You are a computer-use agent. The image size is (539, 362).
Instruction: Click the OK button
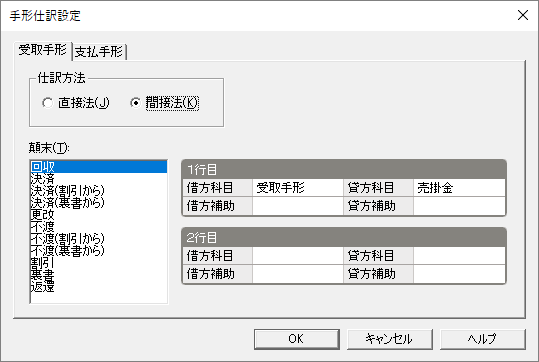point(297,339)
